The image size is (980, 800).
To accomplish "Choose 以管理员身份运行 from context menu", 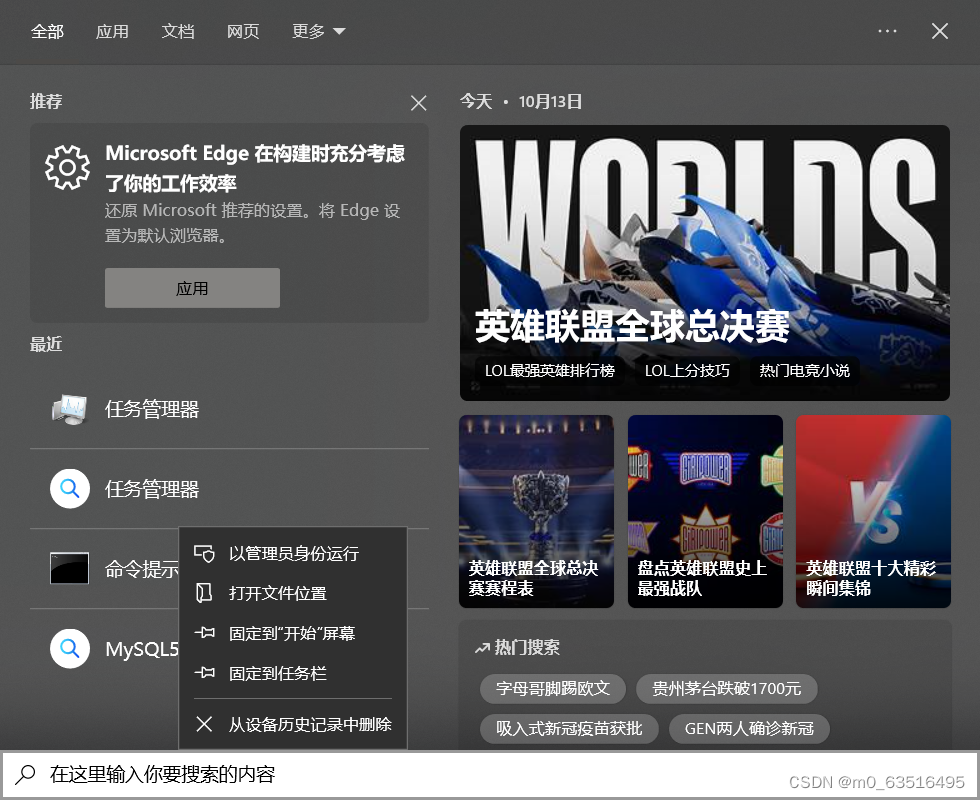I will [293, 554].
